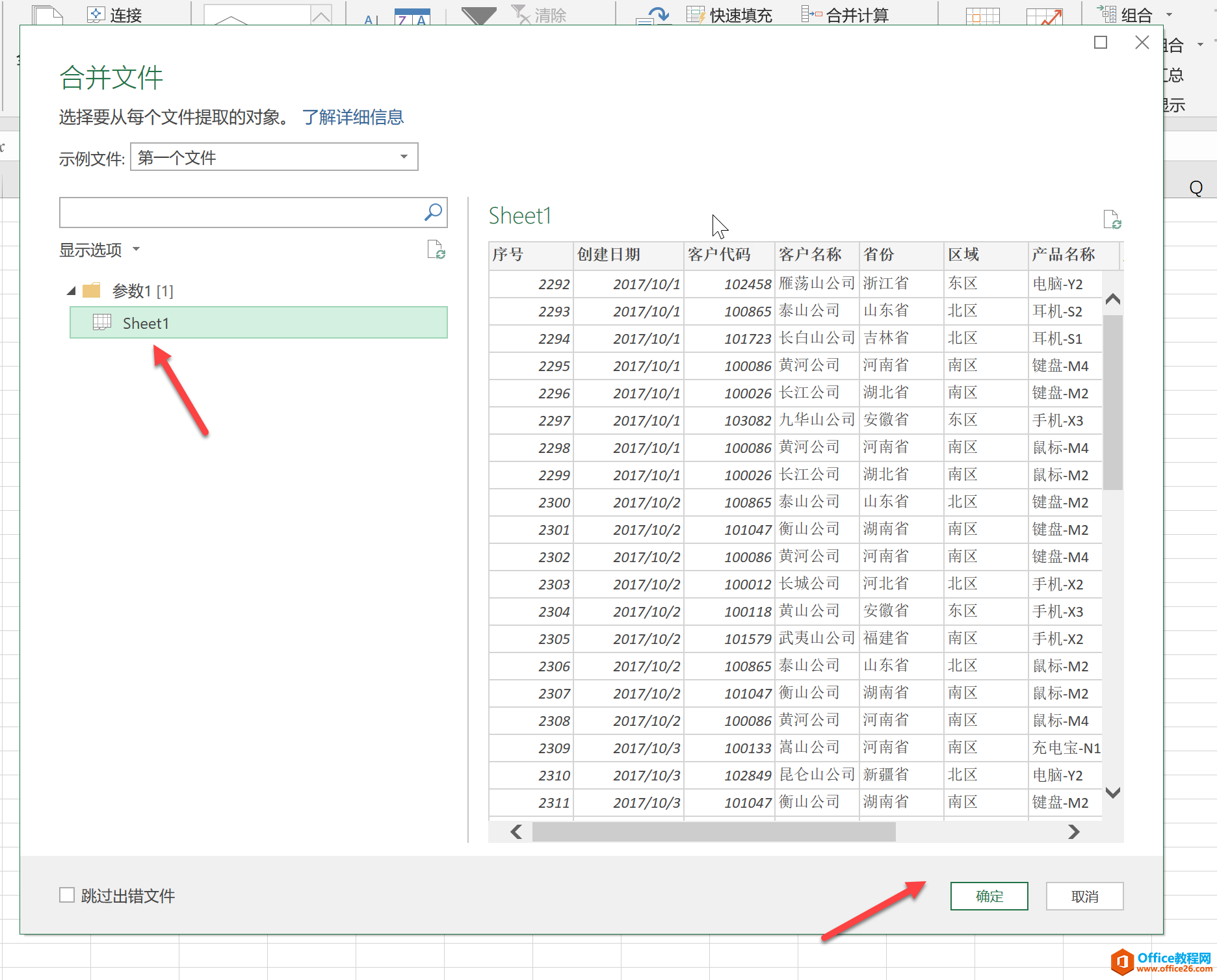Click the preview's scroll down arrow

[x=1113, y=792]
